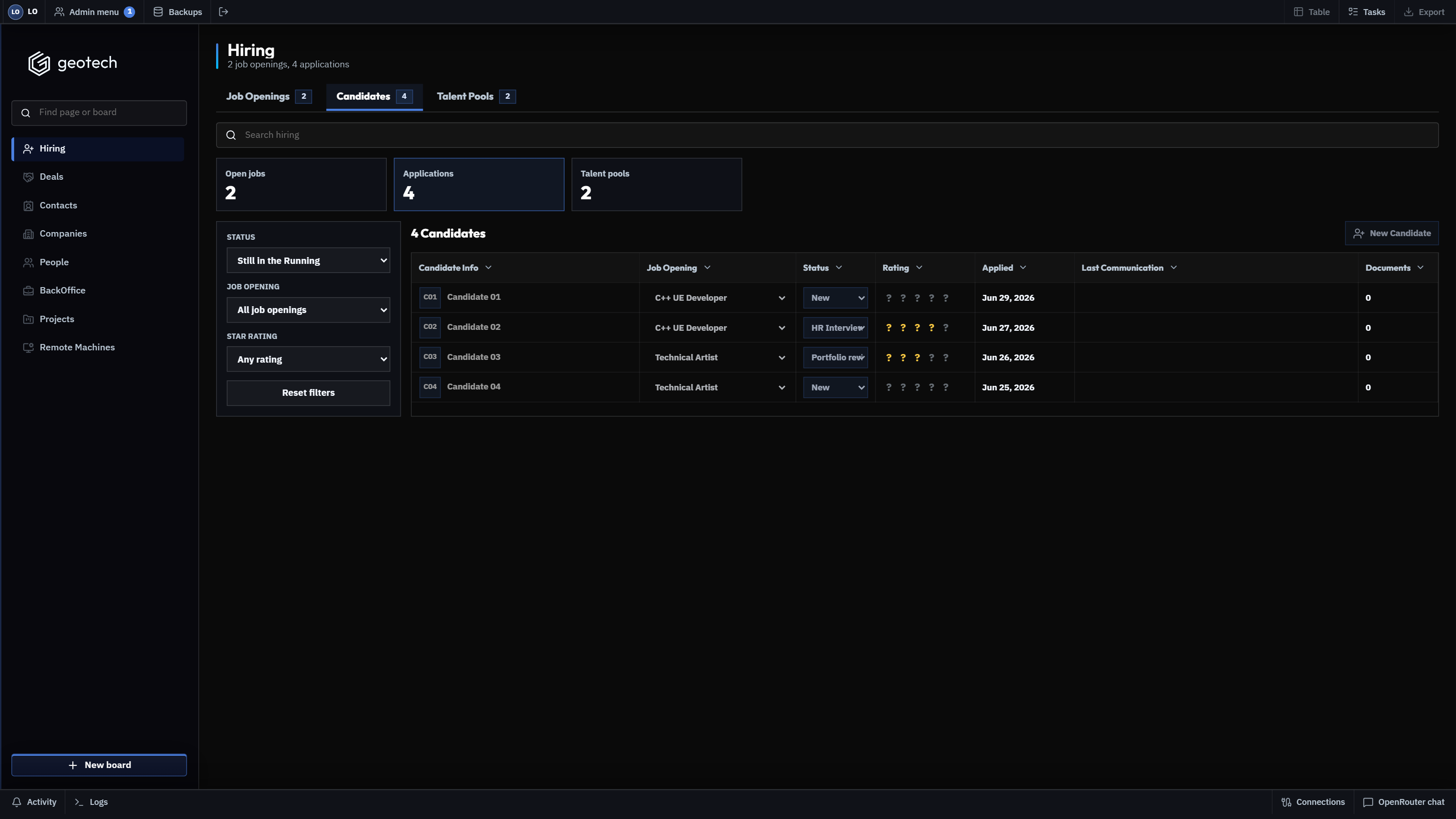This screenshot has height=819, width=1456.
Task: Change Candidate 03 job opening dropdown
Action: click(718, 358)
